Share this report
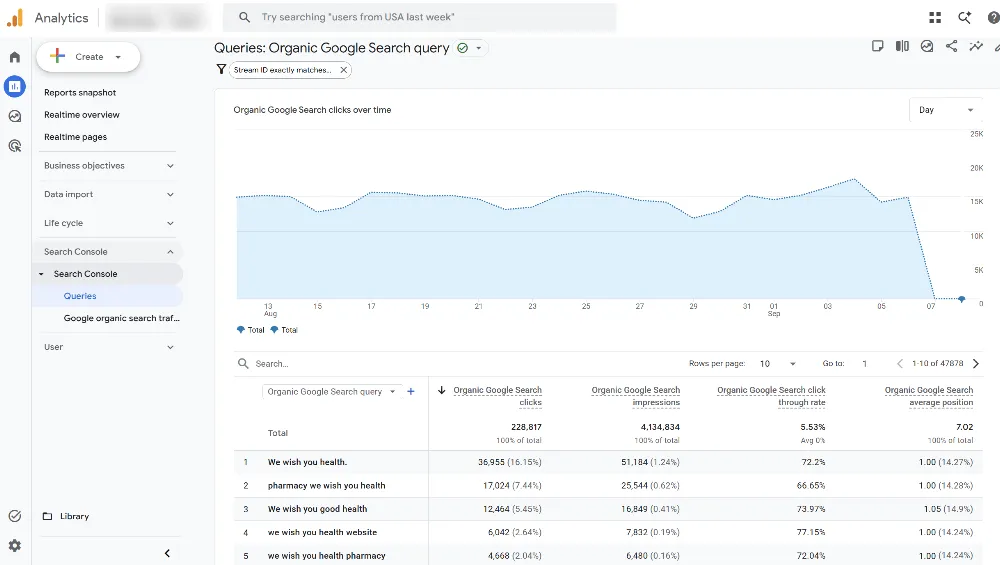 [x=951, y=46]
